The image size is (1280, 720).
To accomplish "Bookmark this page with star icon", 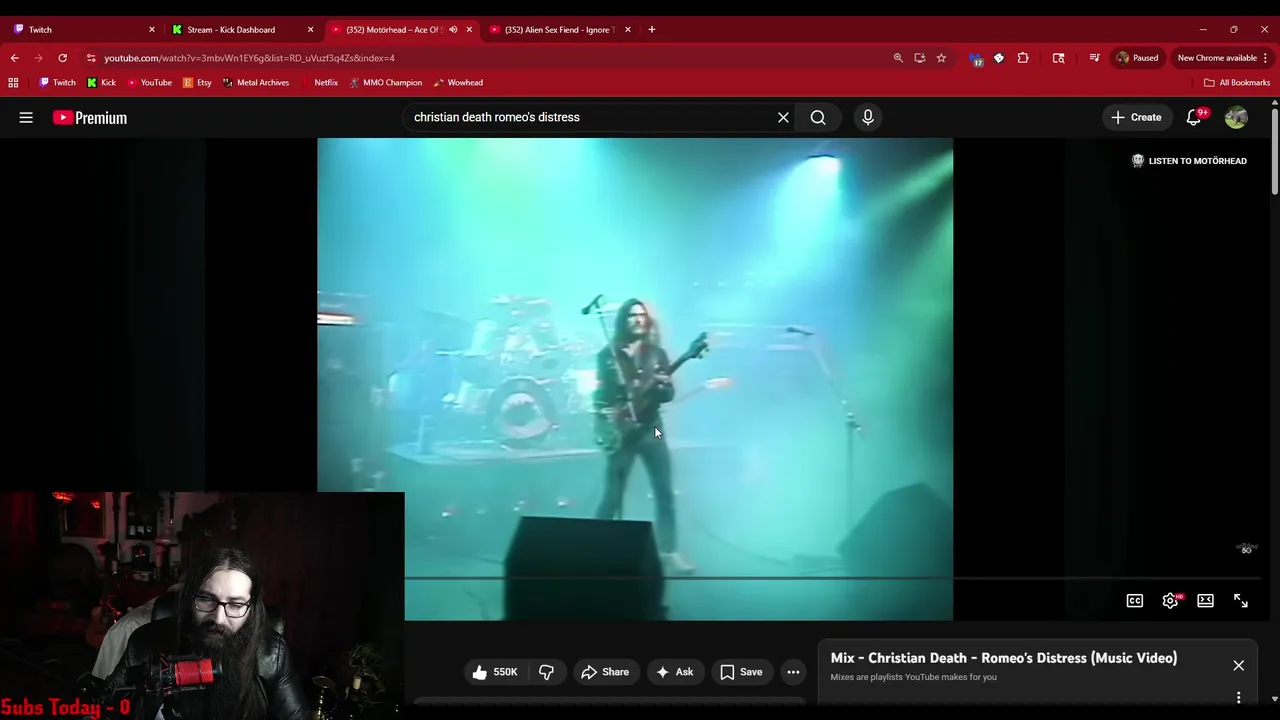I will [x=941, y=58].
